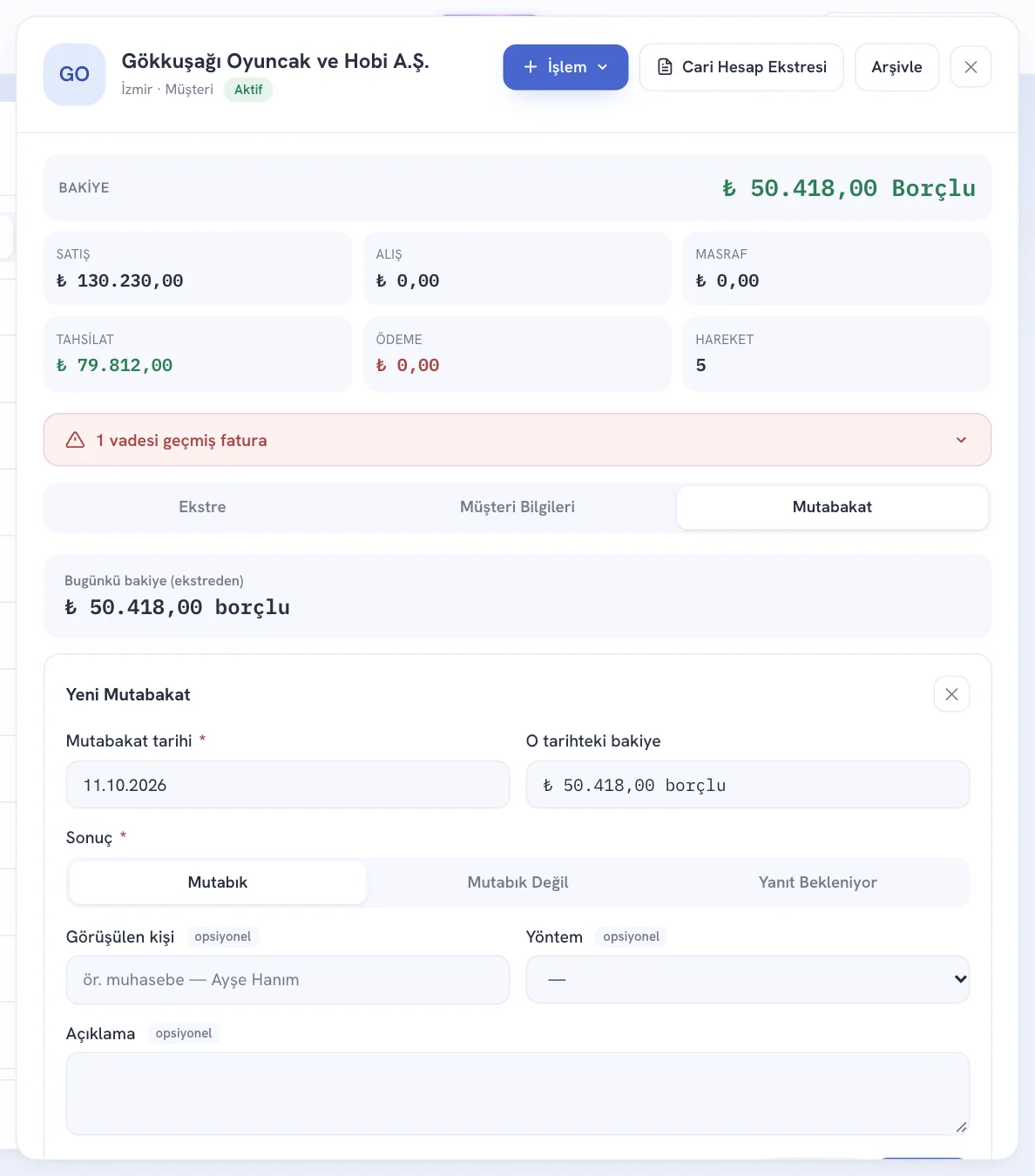Click the GO avatar badge
The image size is (1035, 1176).
(x=74, y=74)
